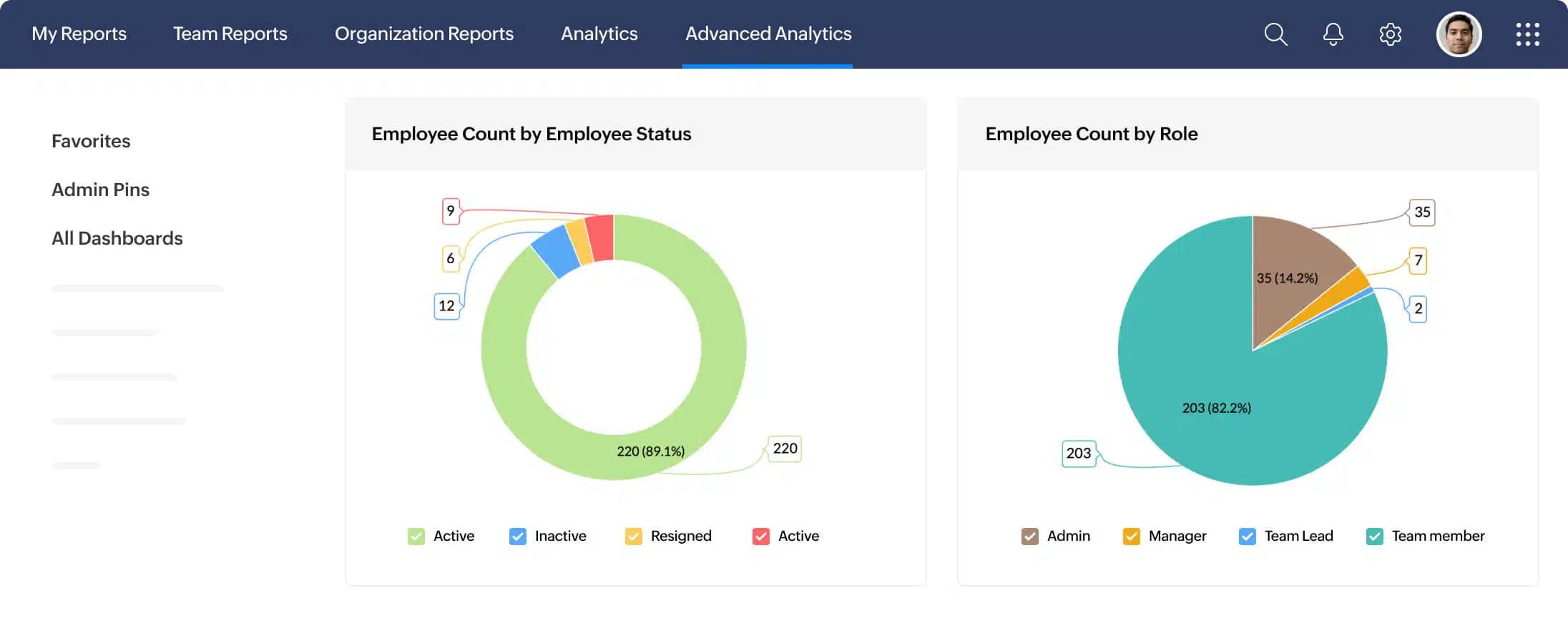Click the search magnifier icon

coord(1275,34)
